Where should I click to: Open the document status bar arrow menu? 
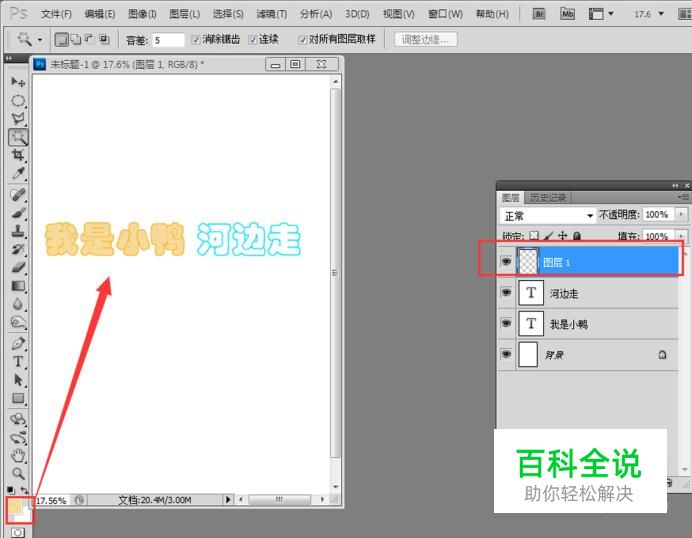(228, 500)
